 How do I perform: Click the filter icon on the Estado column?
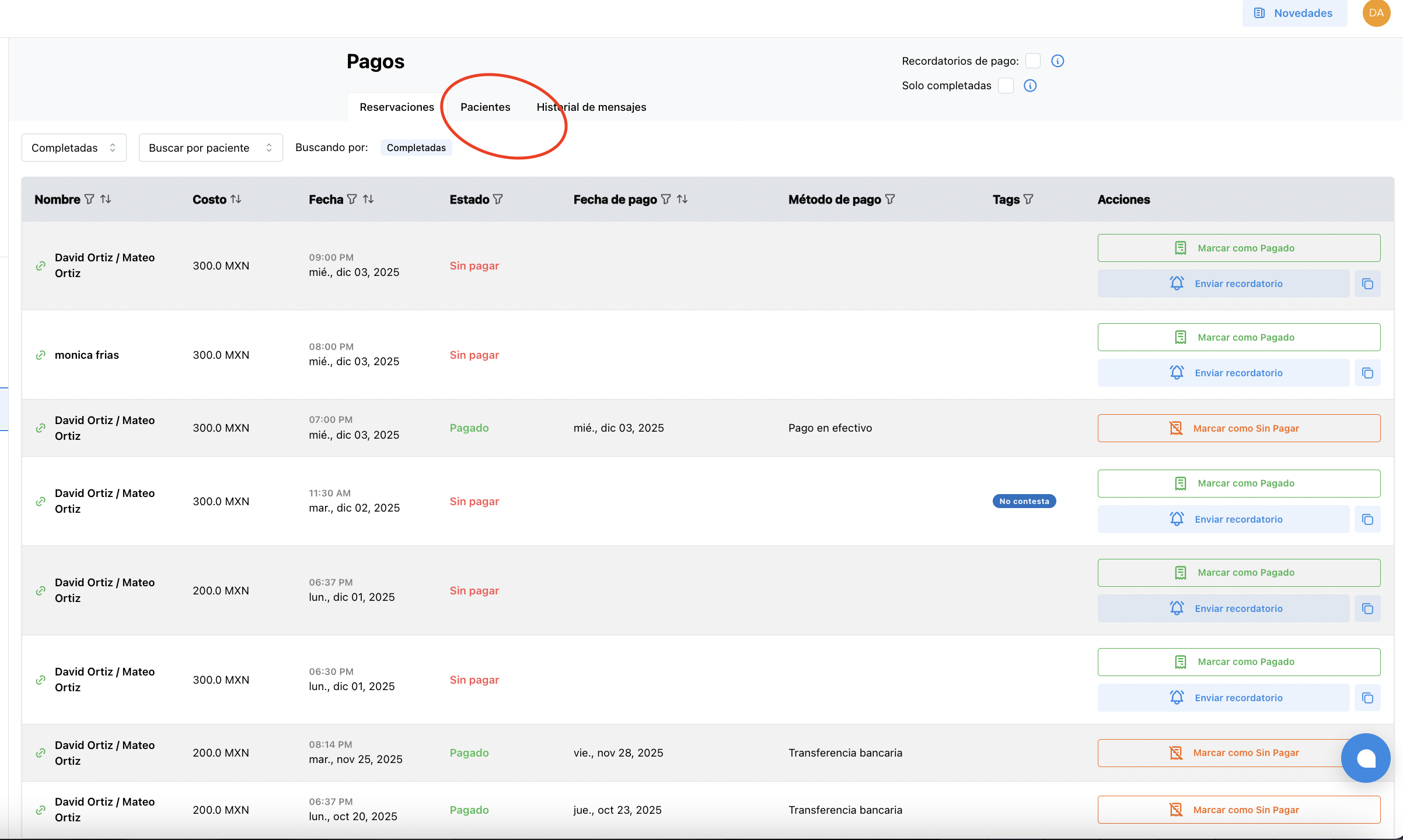point(498,199)
